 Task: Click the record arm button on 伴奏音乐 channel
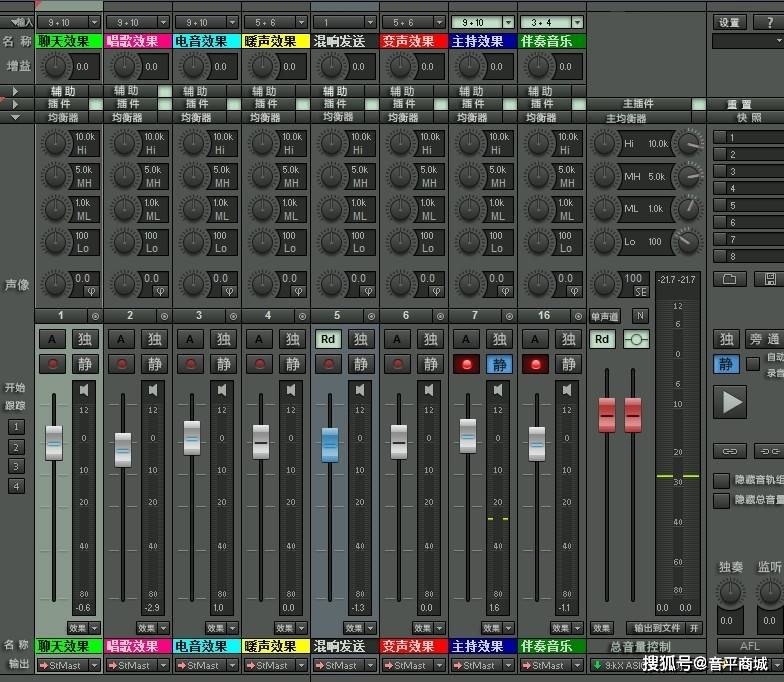[535, 364]
